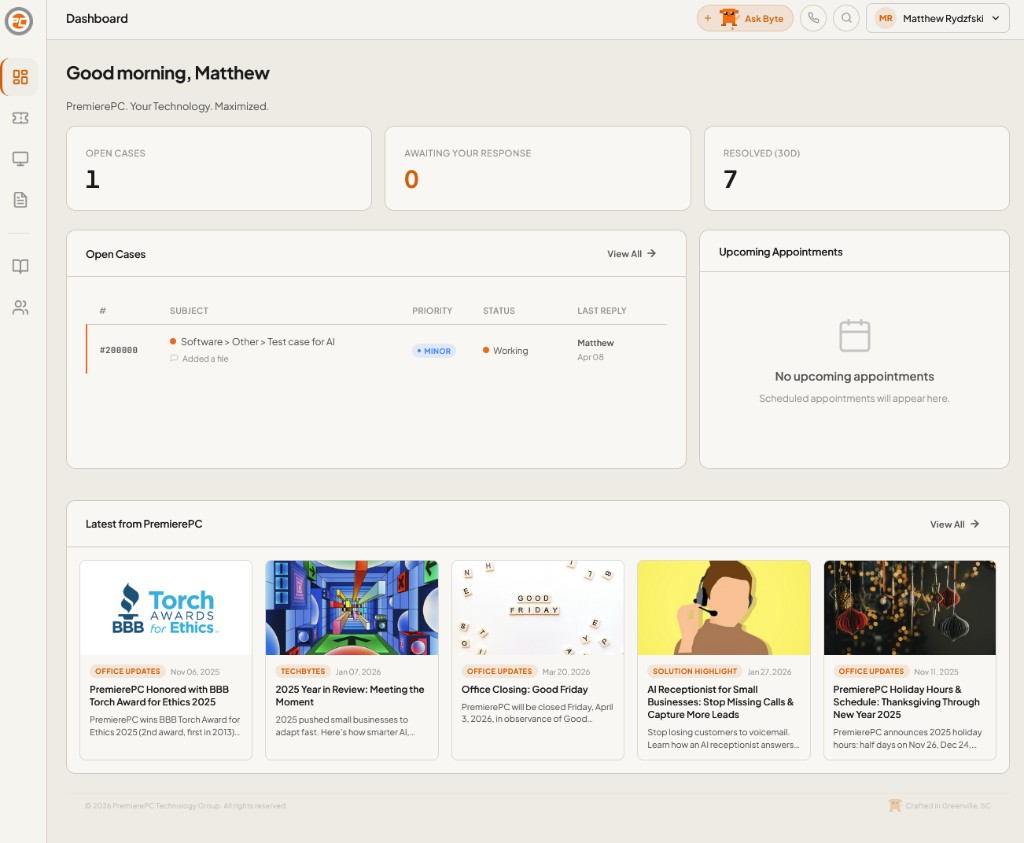Viewport: 1024px width, 843px height.
Task: Click the MR avatar badge
Action: (x=886, y=18)
